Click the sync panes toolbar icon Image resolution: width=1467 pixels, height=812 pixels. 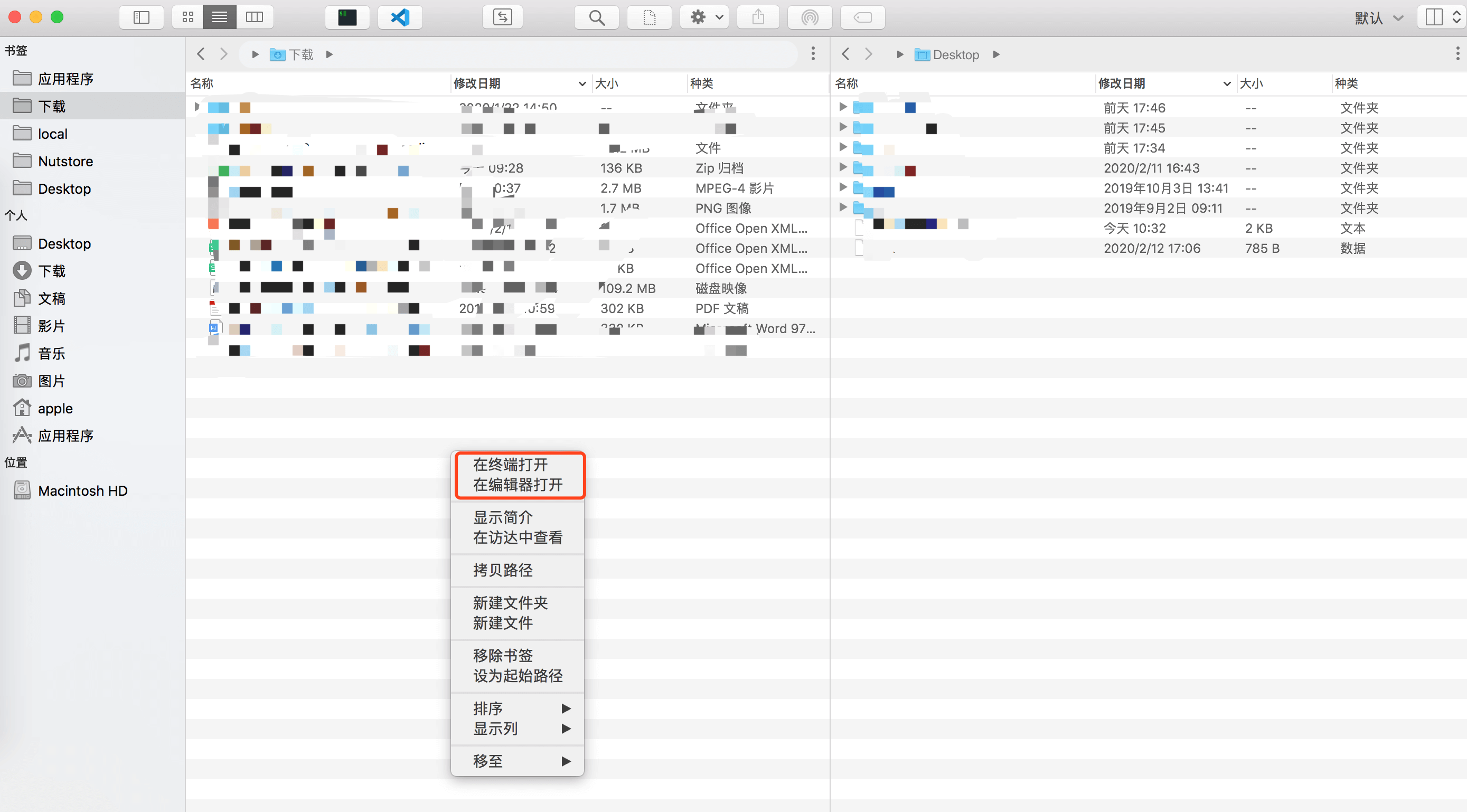tap(502, 17)
